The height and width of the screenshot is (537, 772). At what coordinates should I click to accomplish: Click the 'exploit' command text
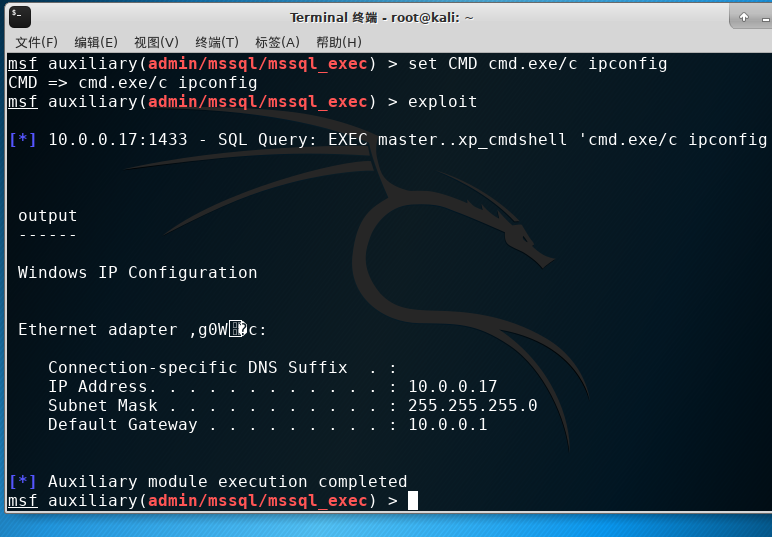[x=442, y=102]
